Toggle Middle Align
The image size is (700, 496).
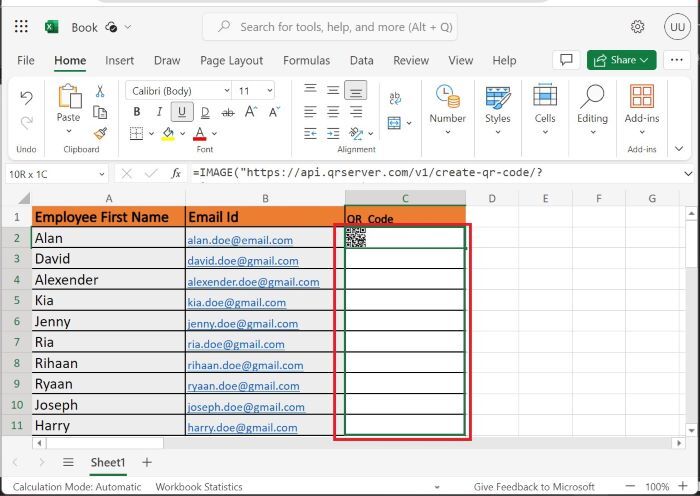pyautogui.click(x=333, y=90)
